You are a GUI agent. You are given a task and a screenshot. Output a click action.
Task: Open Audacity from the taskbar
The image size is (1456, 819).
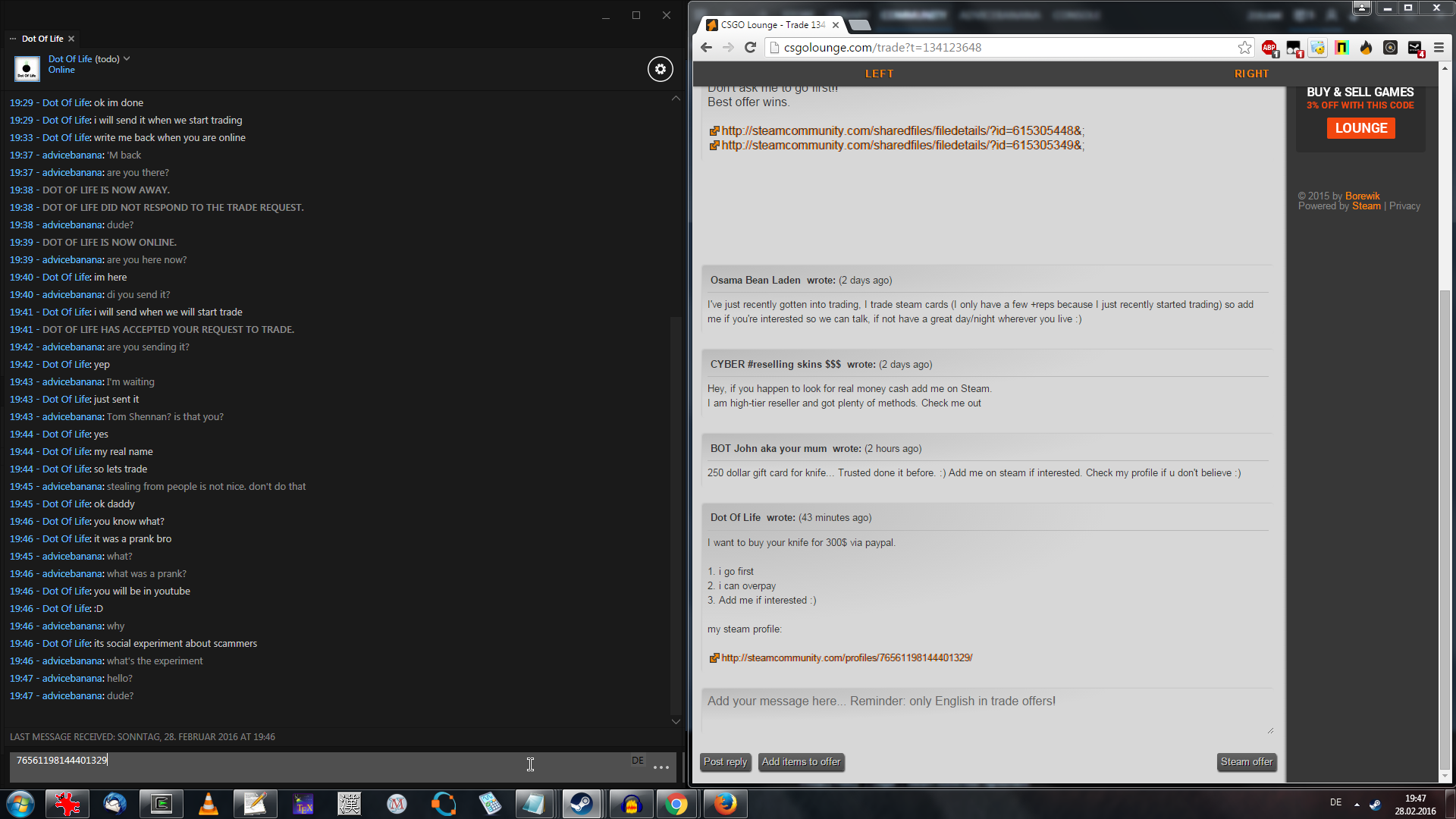[631, 804]
